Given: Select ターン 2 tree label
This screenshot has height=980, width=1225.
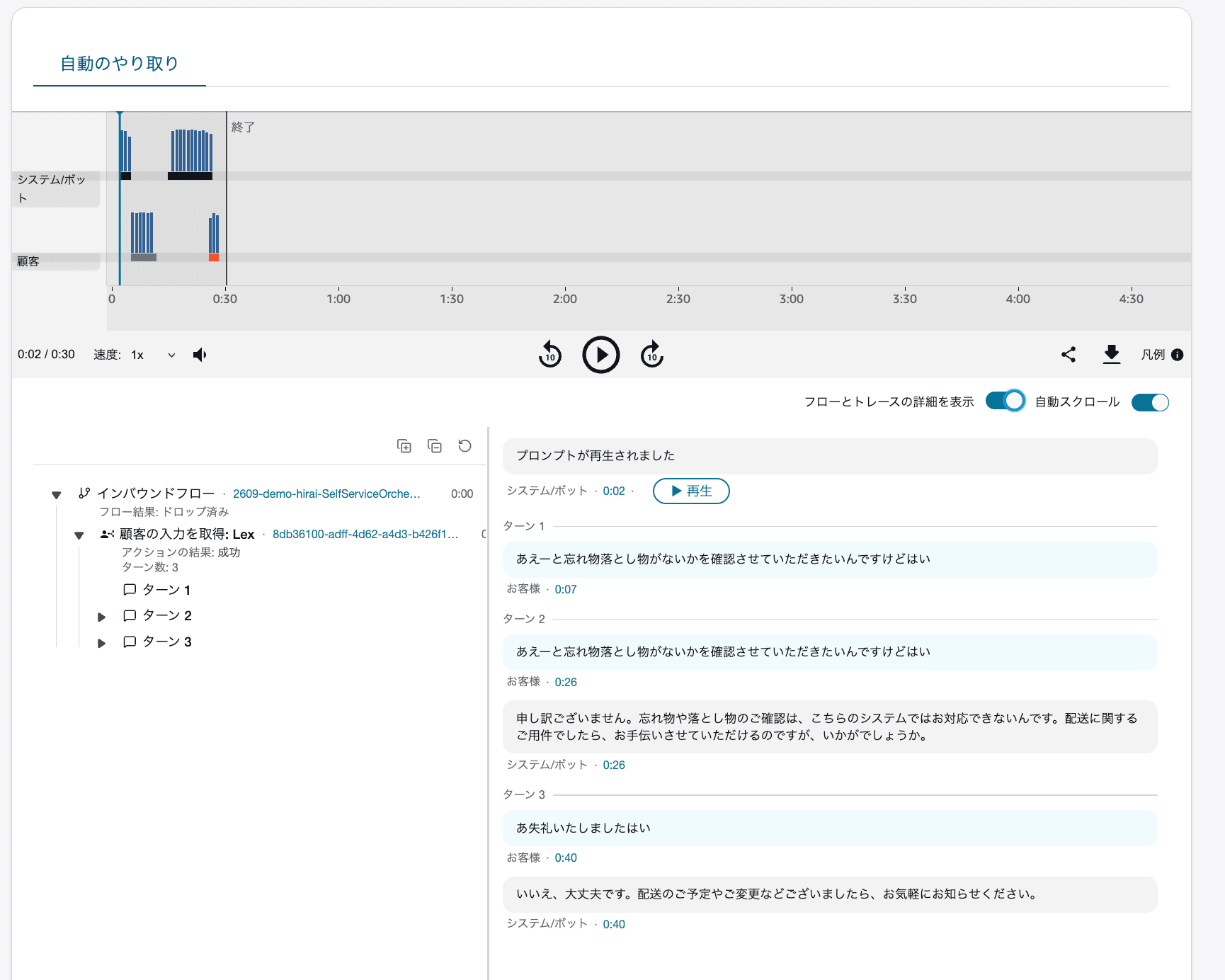Looking at the screenshot, I should tap(167, 615).
